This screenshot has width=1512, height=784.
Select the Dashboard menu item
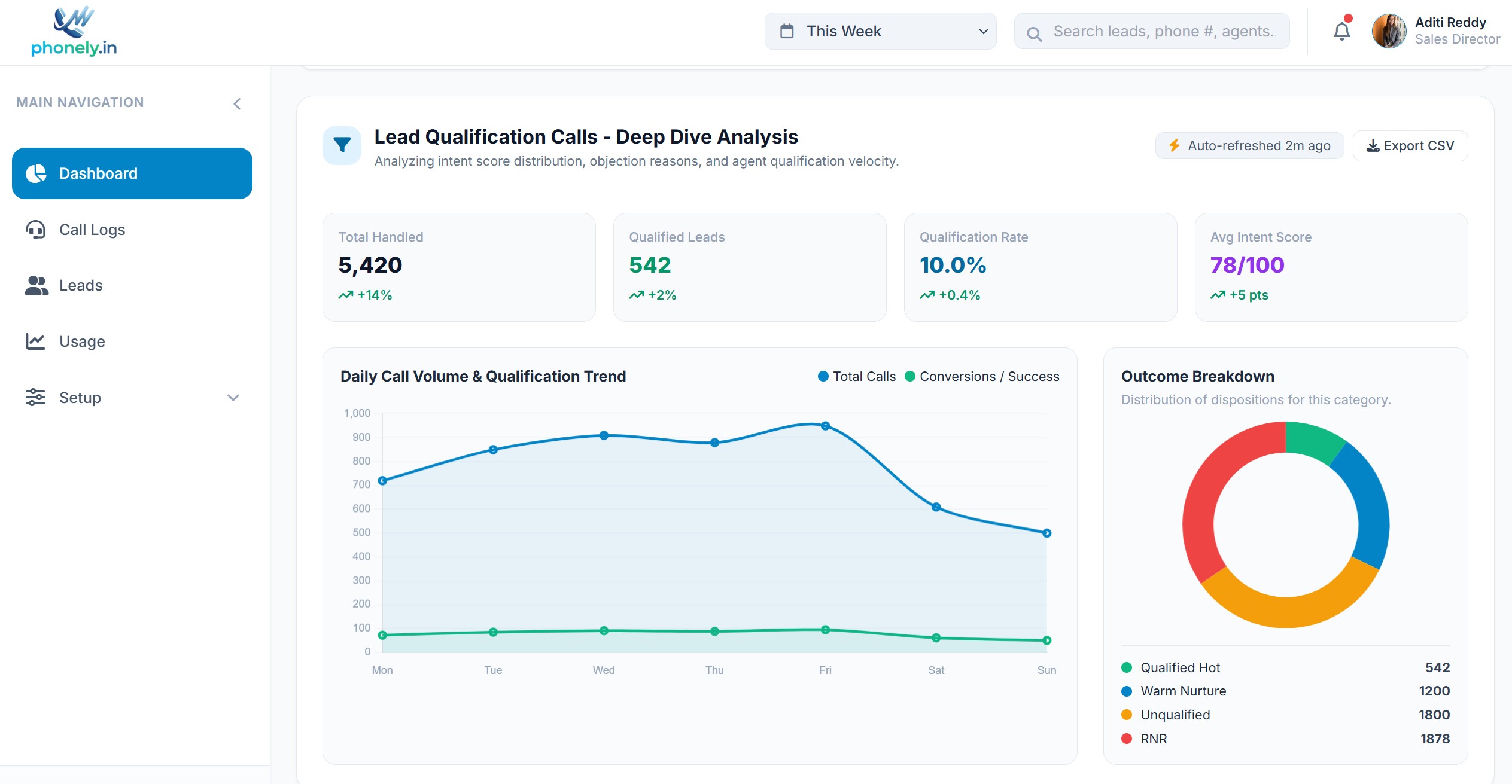tap(132, 173)
